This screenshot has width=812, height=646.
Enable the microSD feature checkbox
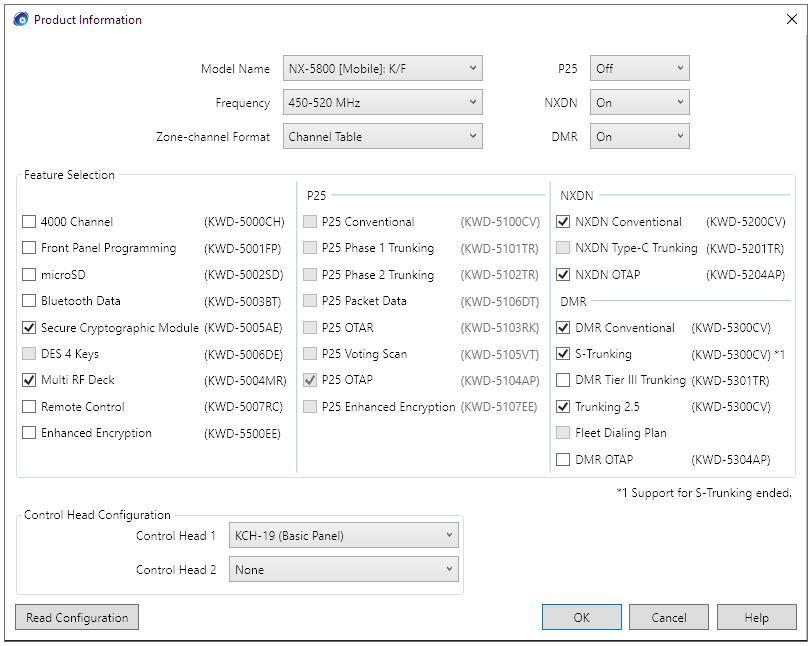click(x=29, y=275)
